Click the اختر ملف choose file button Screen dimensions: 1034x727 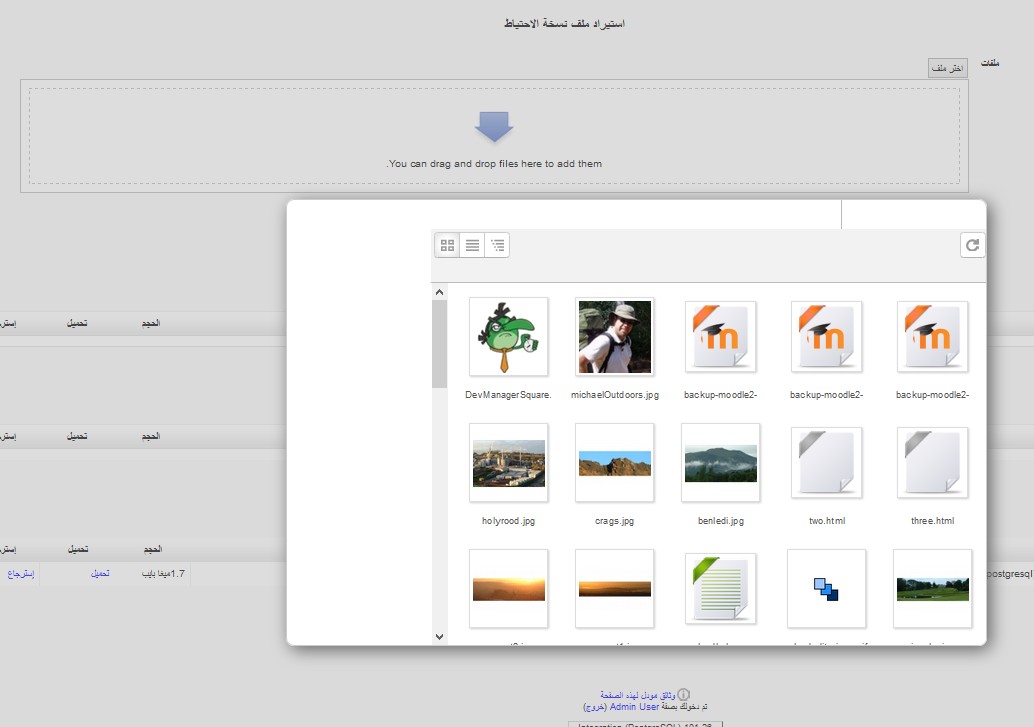[948, 68]
